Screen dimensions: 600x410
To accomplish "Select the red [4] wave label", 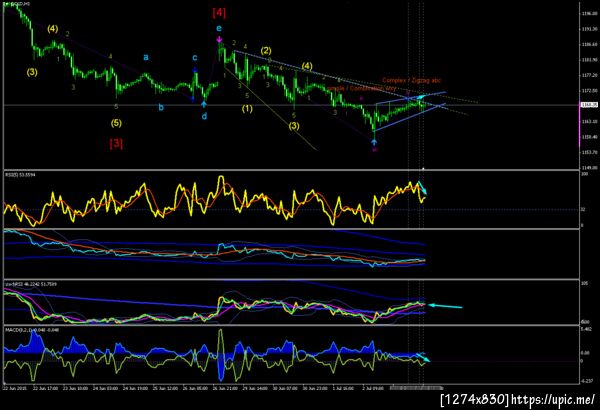I will click(219, 13).
